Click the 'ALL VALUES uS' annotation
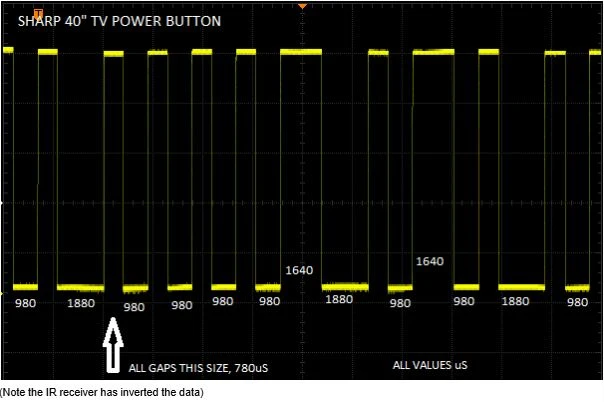Viewport: 604px width, 402px height. 430,365
